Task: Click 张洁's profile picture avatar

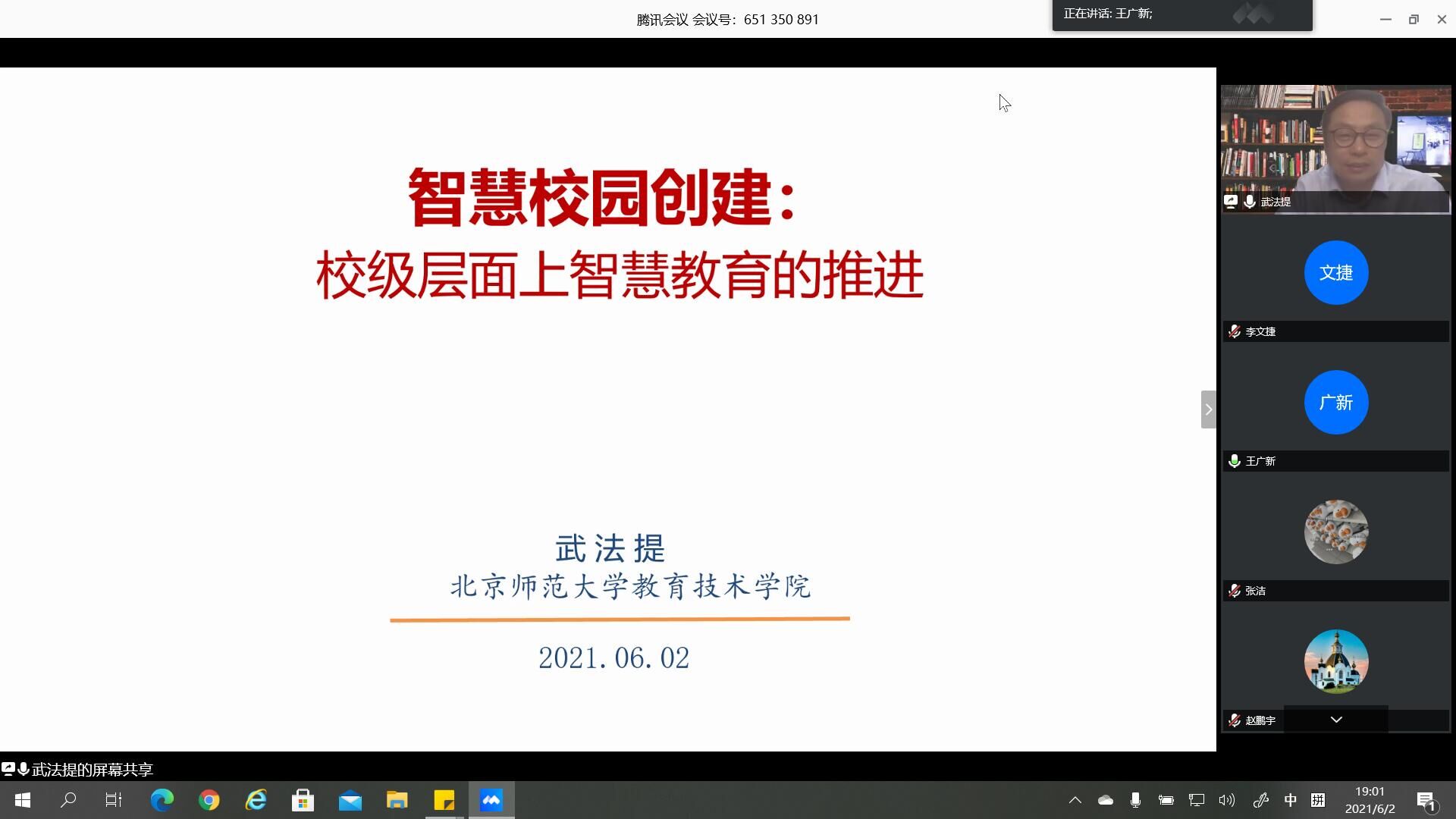Action: [1336, 532]
